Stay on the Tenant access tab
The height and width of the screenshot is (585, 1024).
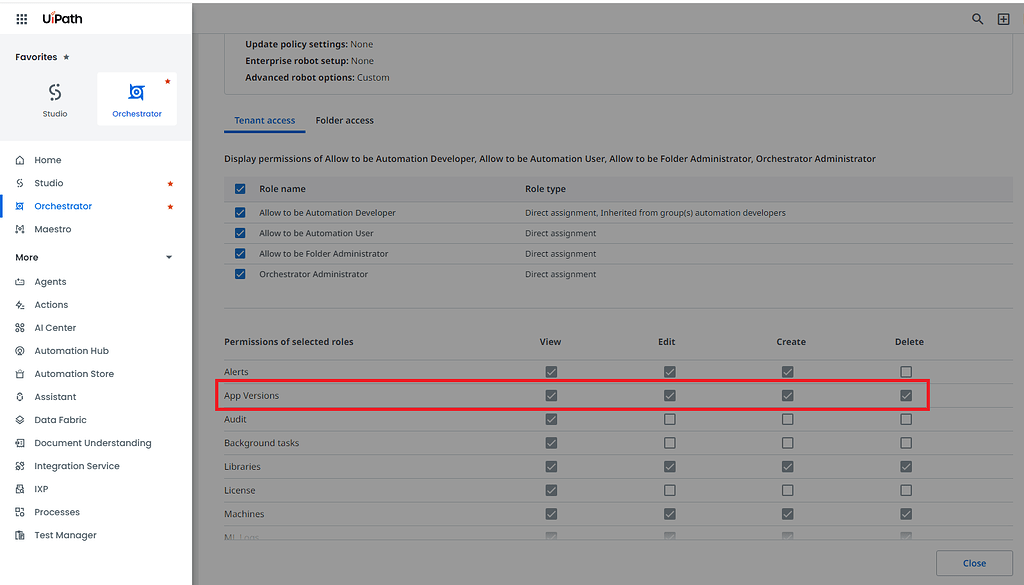264,120
